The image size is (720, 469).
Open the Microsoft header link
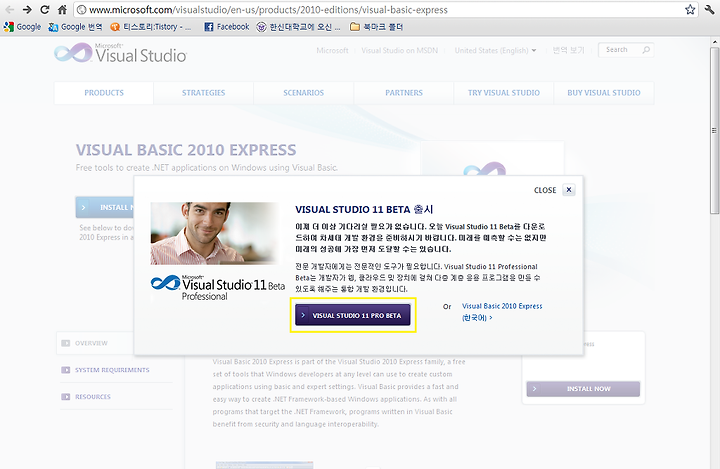(332, 51)
